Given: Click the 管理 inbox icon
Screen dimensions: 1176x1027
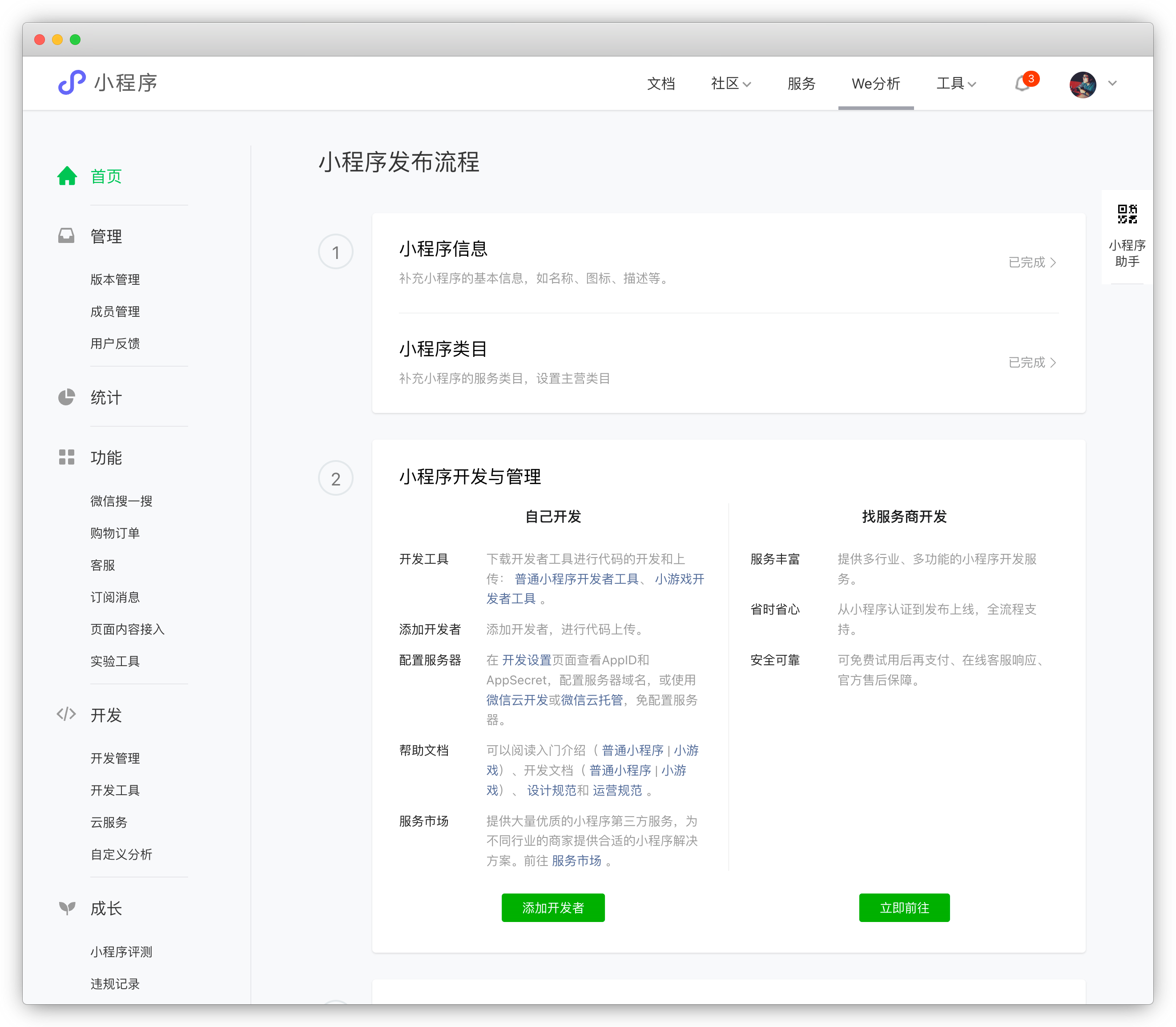Looking at the screenshot, I should coord(66,235).
